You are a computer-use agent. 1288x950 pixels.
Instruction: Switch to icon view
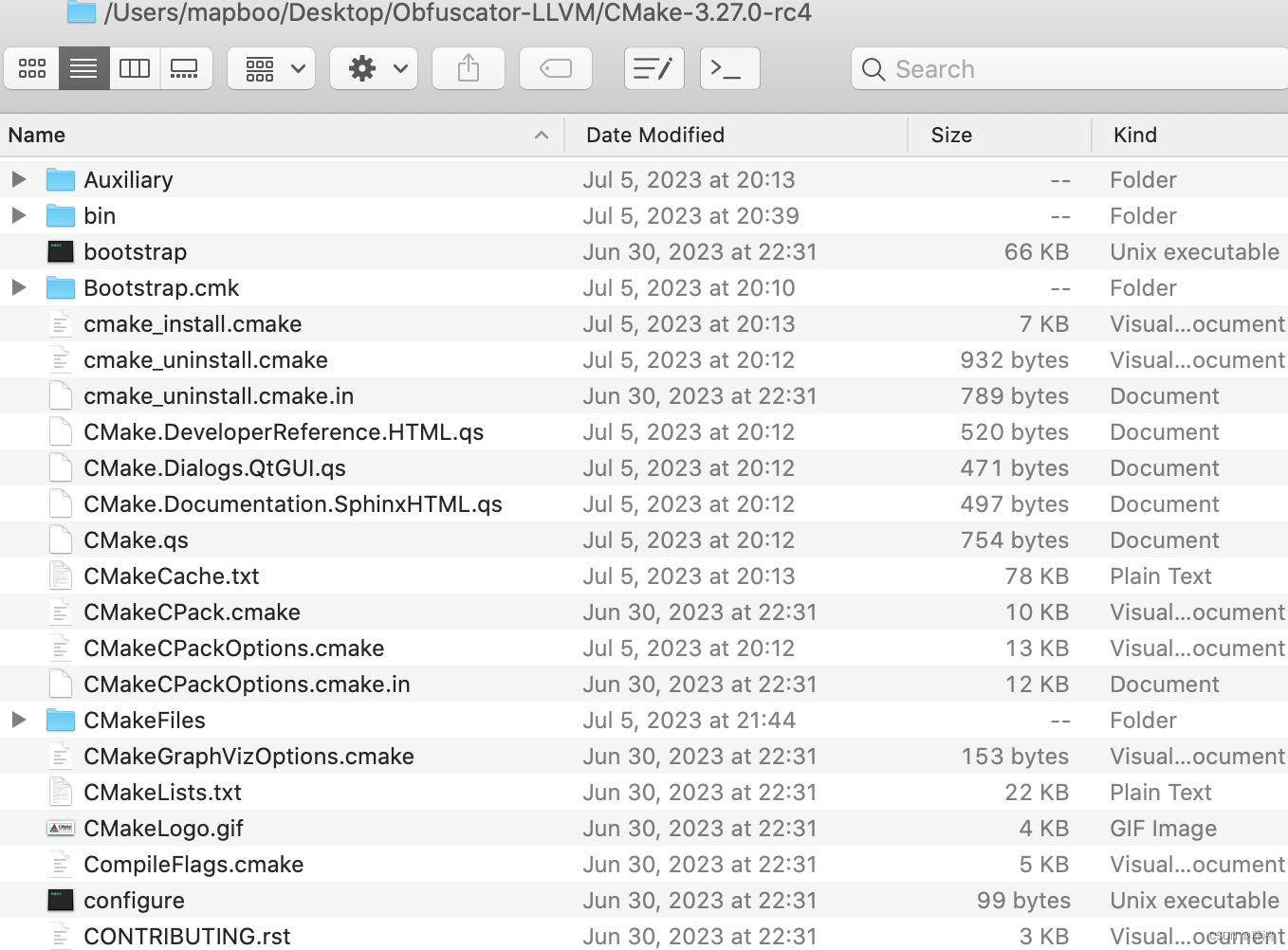tap(32, 68)
